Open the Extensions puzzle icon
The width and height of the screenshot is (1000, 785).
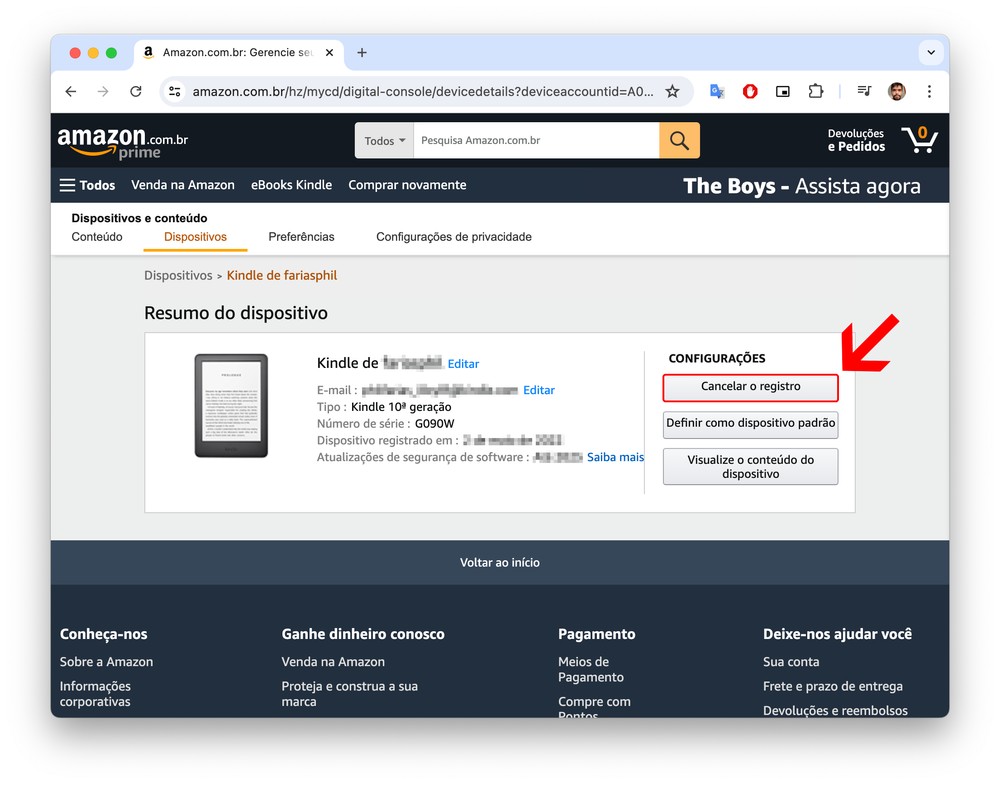click(816, 91)
